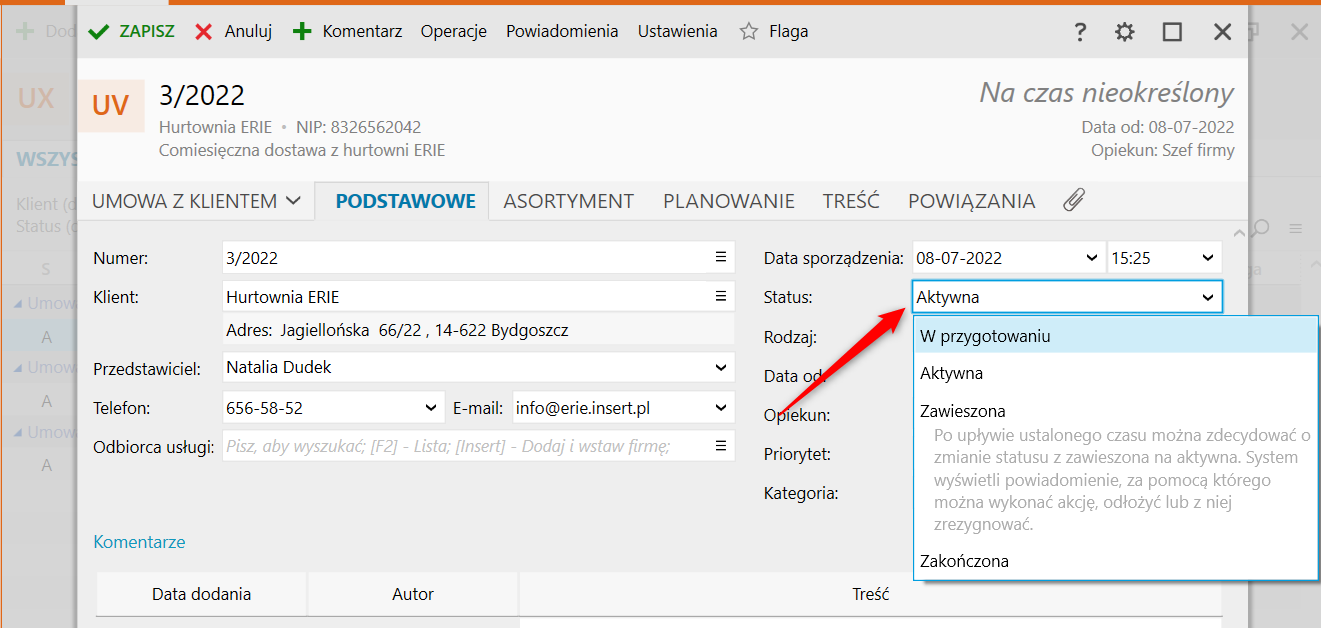Screen dimensions: 1321x628
Task: Switch to the POWIĄZANIA tab
Action: tap(971, 201)
